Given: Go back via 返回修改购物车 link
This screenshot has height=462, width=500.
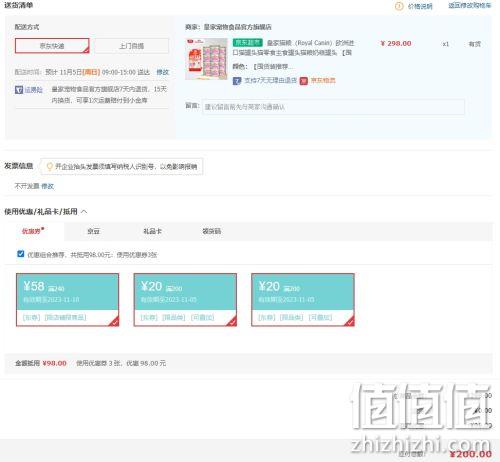Looking at the screenshot, I should 469,6.
